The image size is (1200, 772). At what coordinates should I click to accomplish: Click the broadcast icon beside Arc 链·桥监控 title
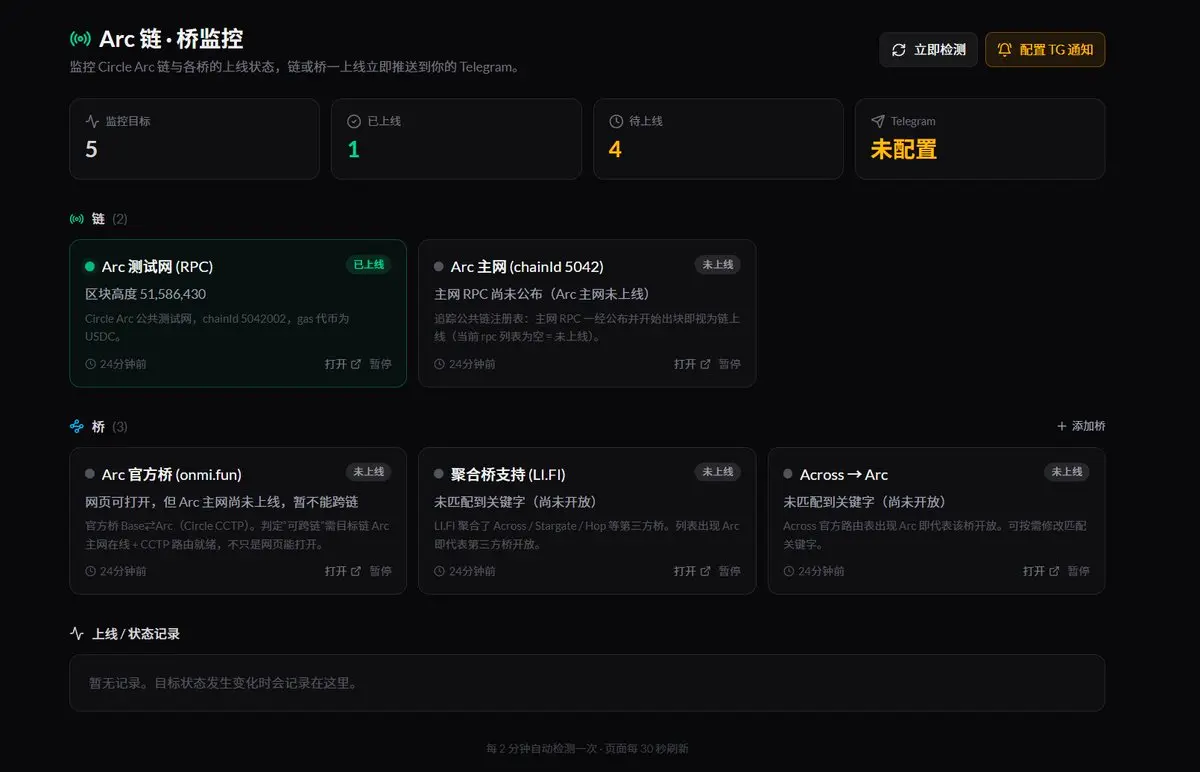point(80,39)
